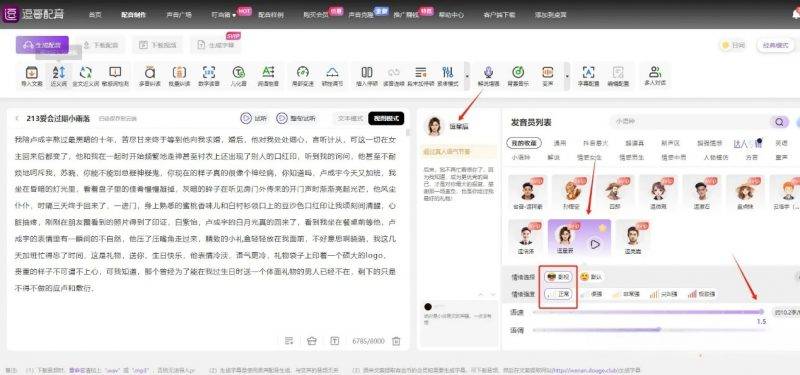Open the 帮助中心 navigation item

coord(451,15)
